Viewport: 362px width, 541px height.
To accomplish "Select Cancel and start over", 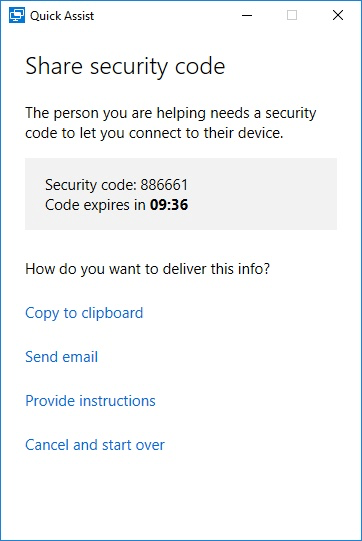I will click(x=95, y=445).
